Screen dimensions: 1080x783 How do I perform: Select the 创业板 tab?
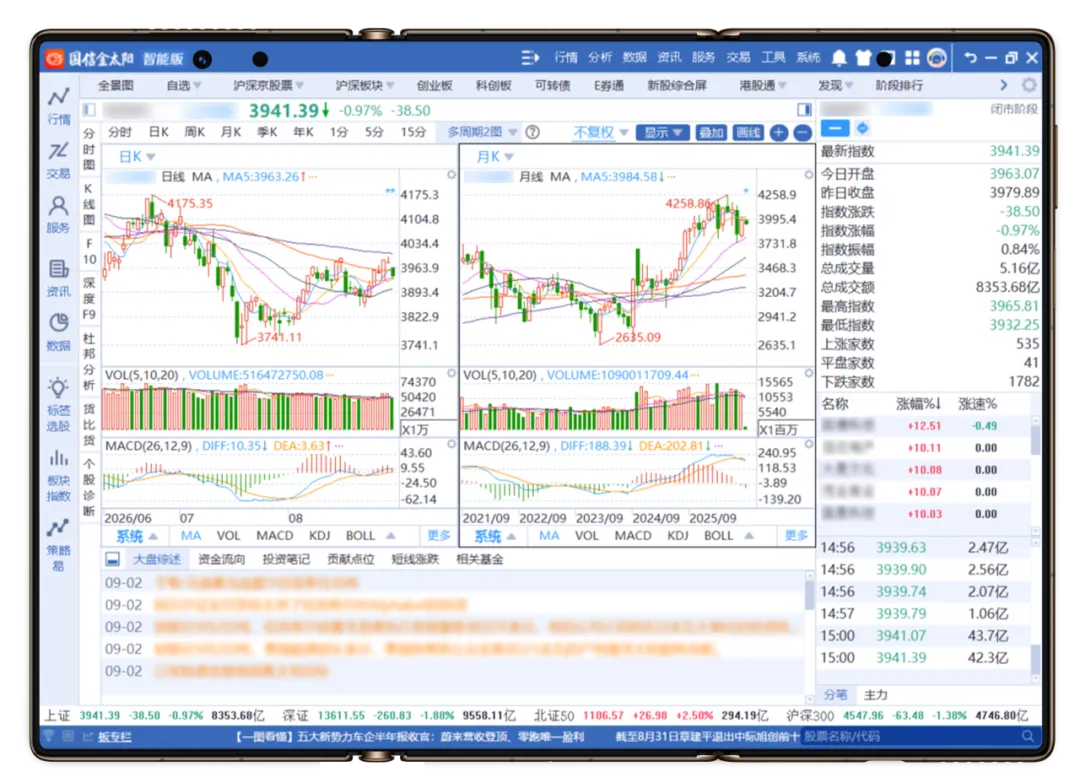point(435,85)
